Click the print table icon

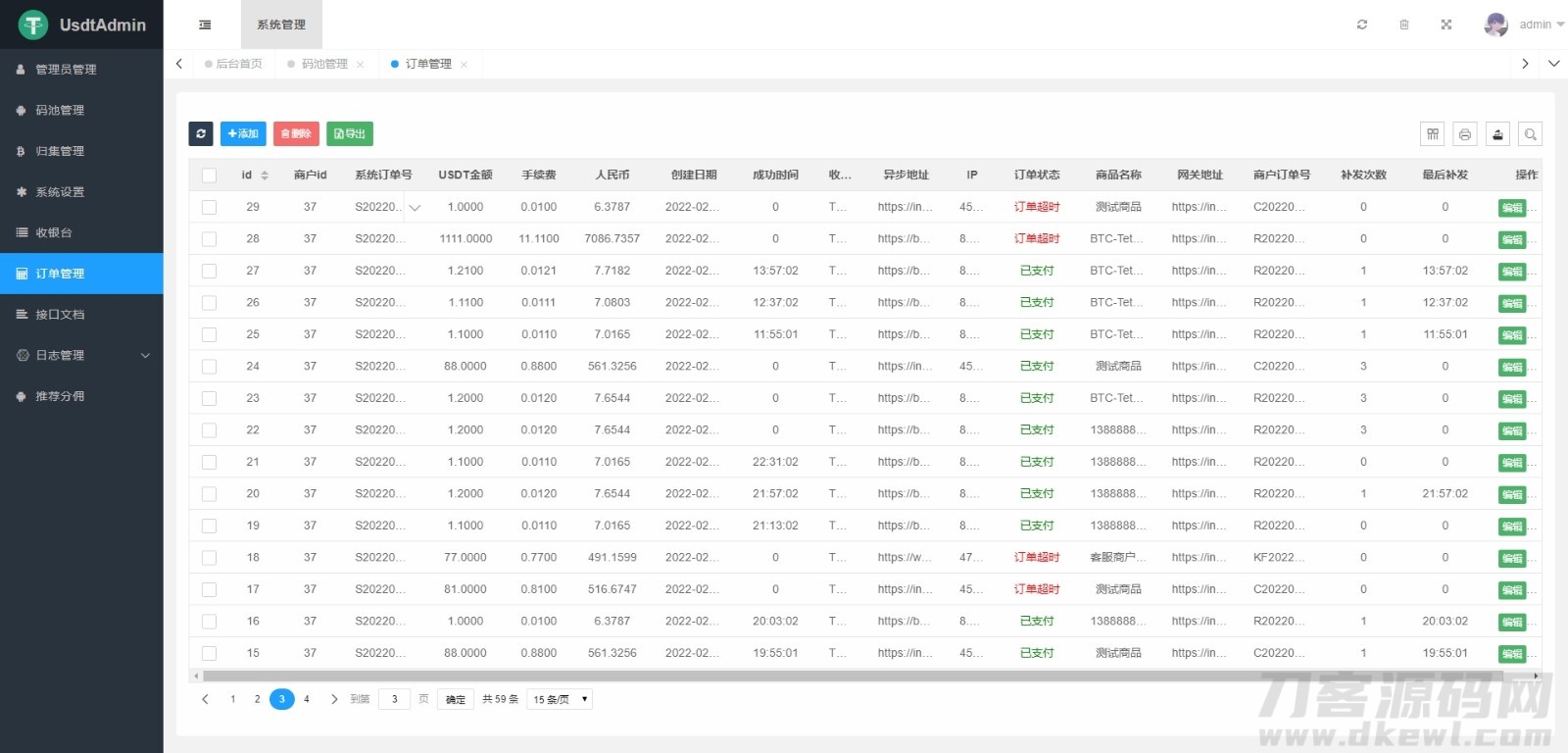[1465, 134]
